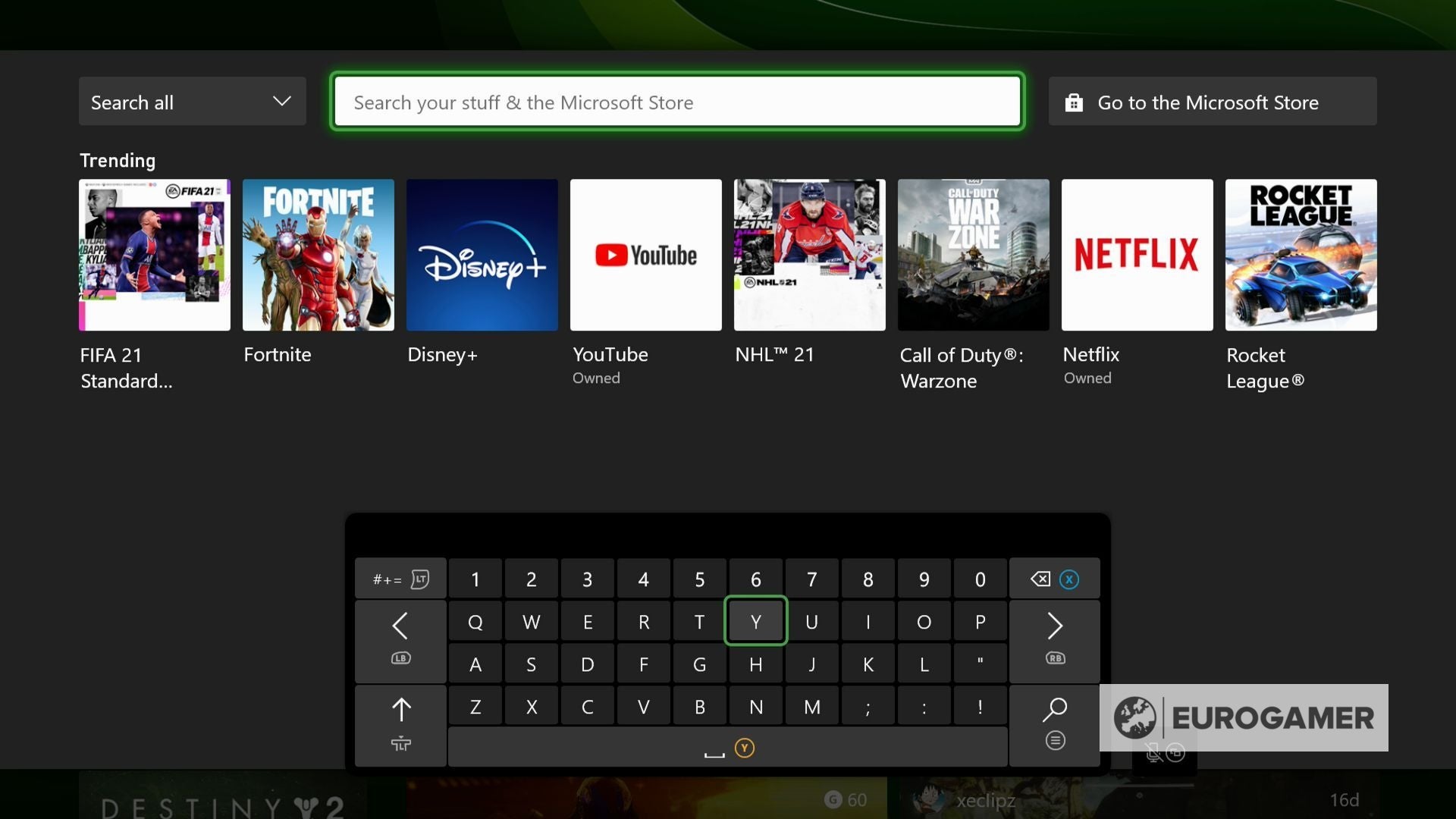Open the keyboard menu options icon
This screenshot has width=1456, height=819.
pos(1055,740)
